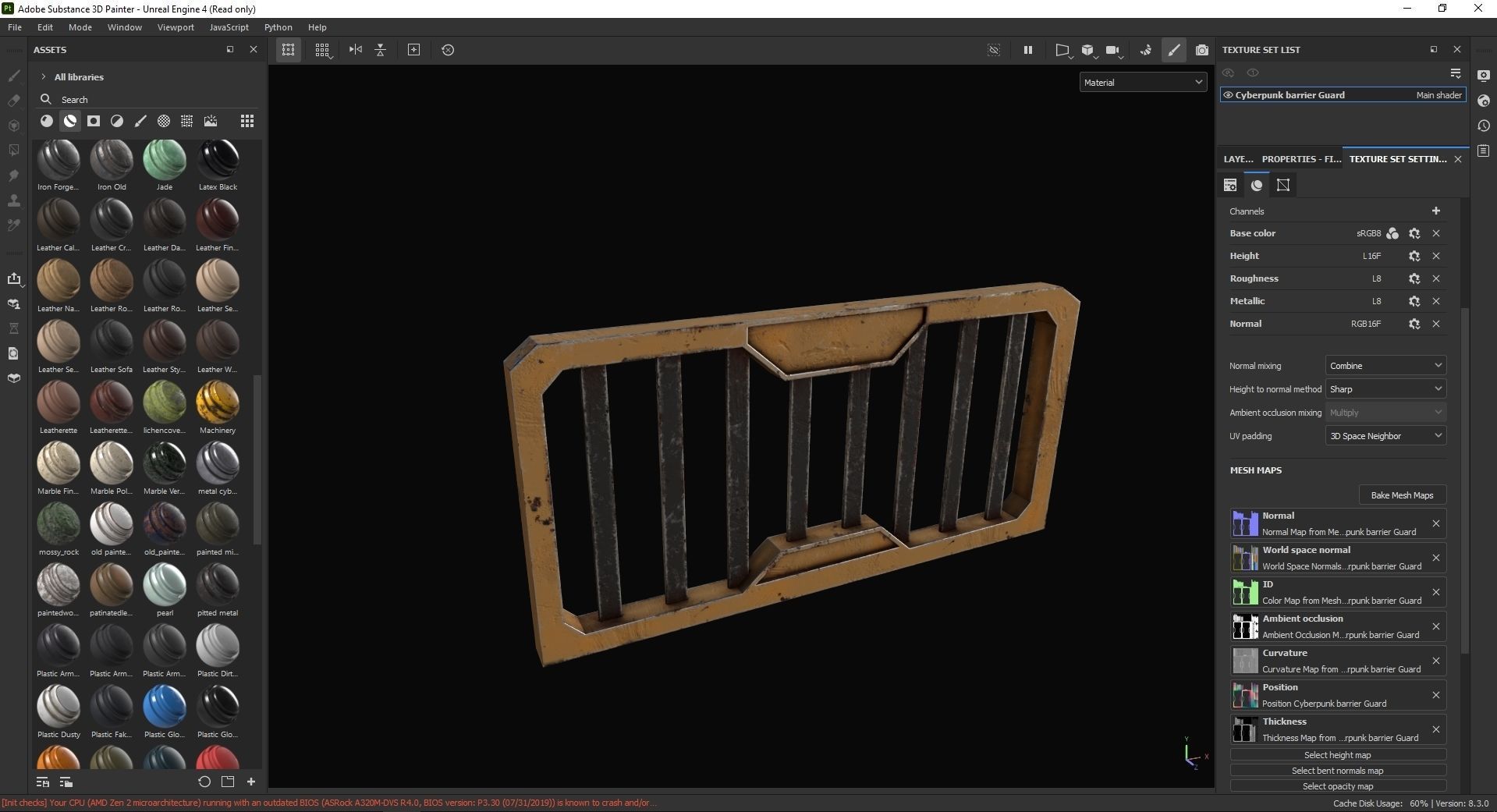
Task: Open the Material viewport mode dropdown
Action: click(1143, 82)
